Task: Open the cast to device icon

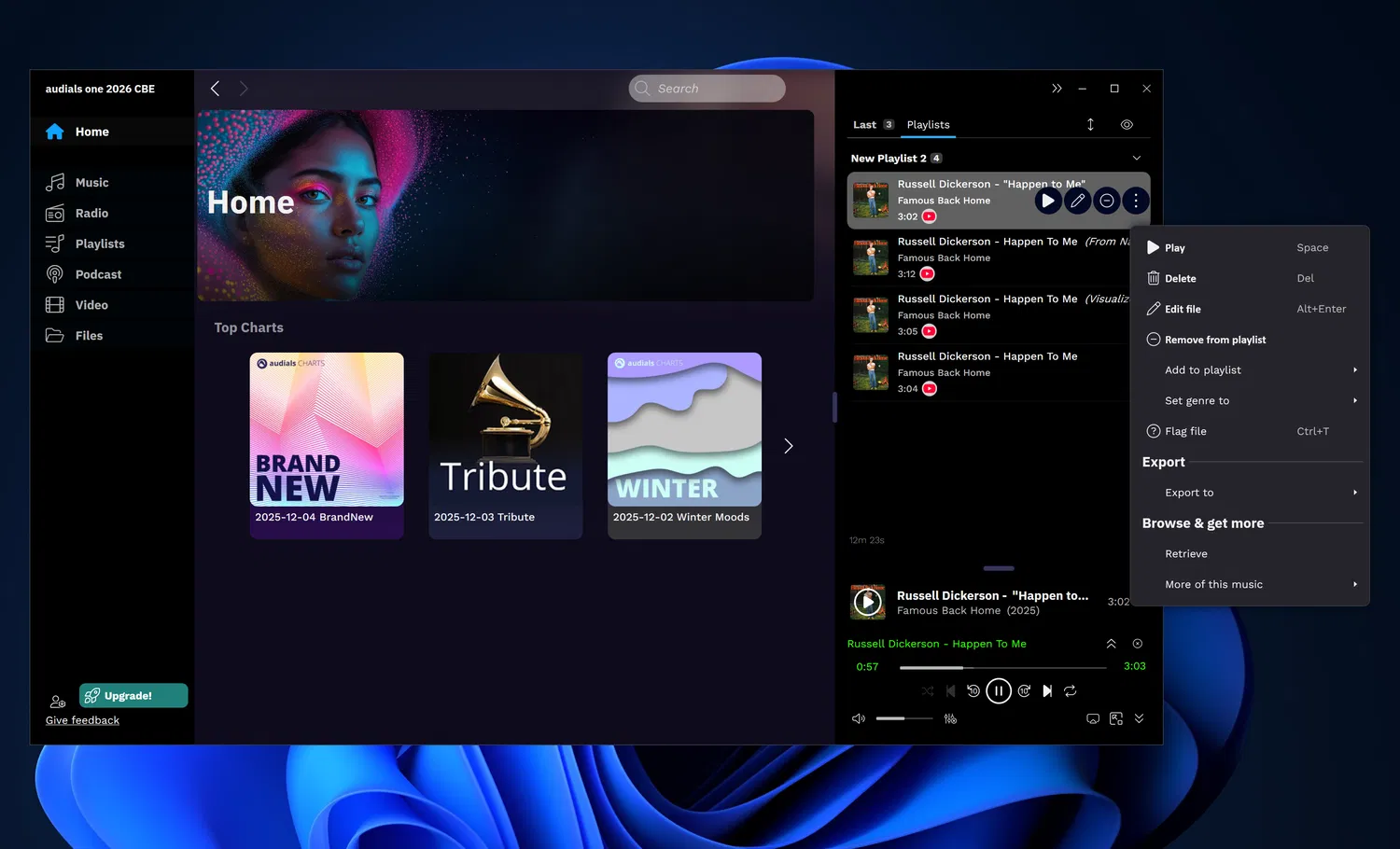Action: 1093,719
